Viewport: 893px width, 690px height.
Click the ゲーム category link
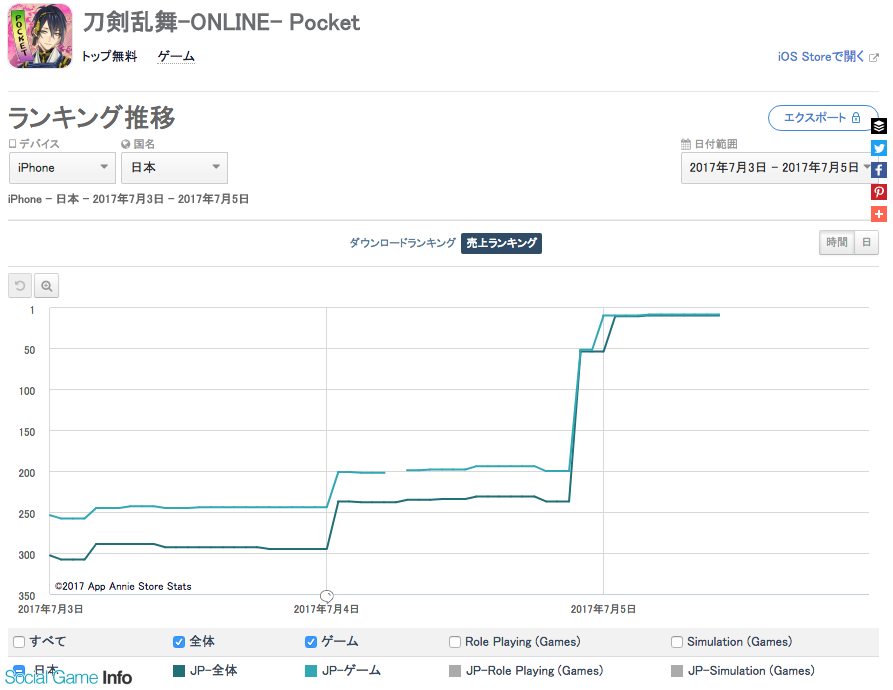coord(176,56)
